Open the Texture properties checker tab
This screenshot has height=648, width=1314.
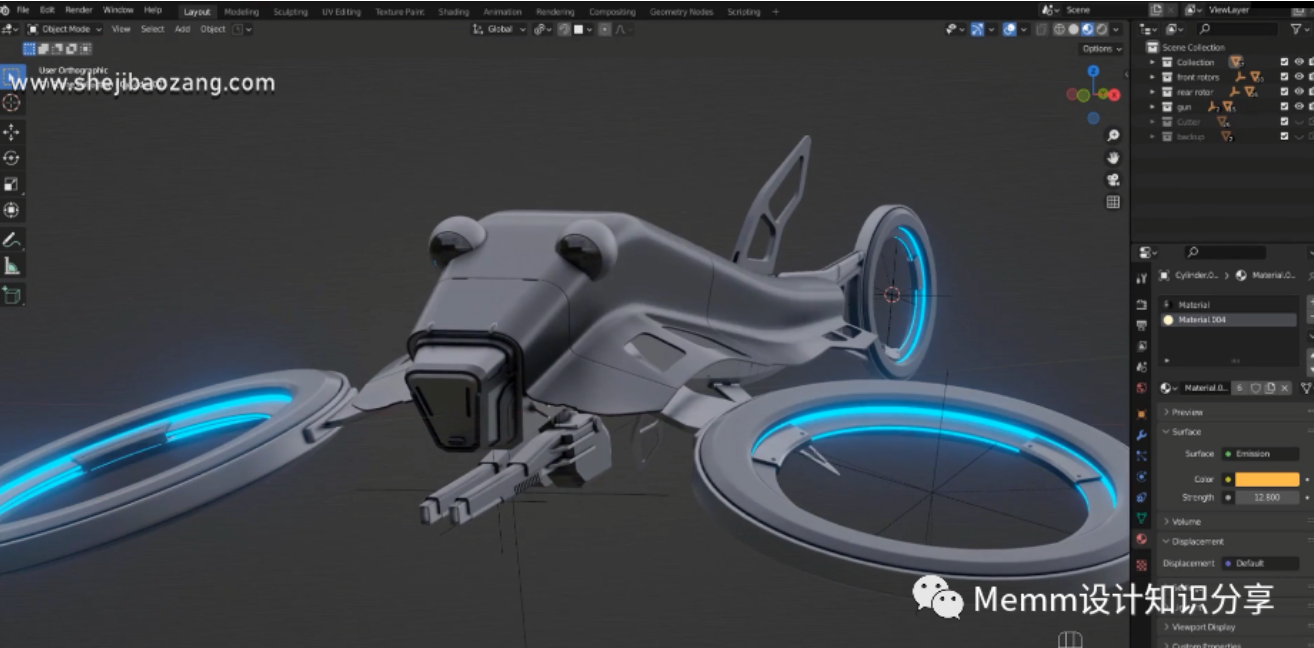1141,565
